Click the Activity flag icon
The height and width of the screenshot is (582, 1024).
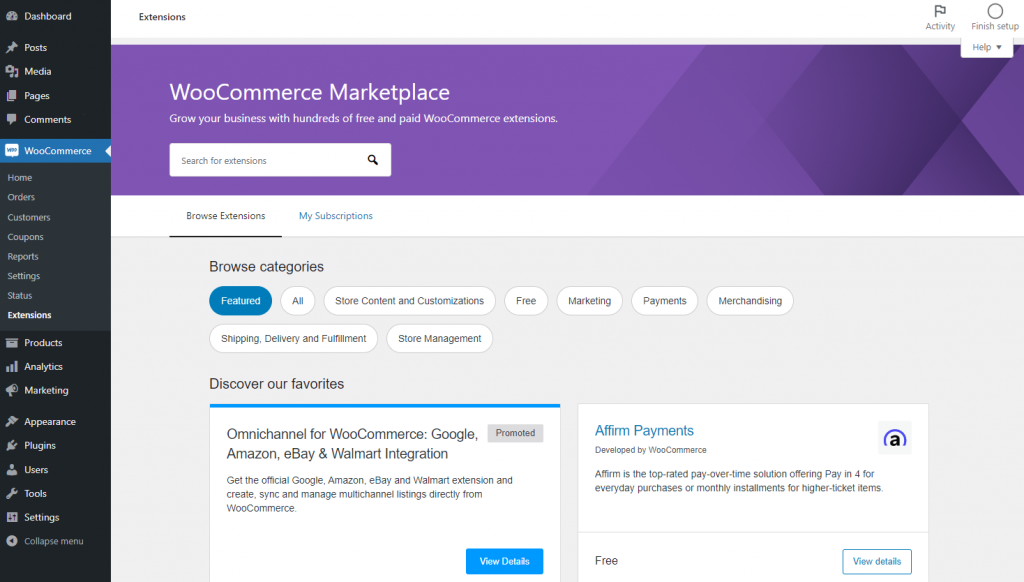tap(940, 12)
